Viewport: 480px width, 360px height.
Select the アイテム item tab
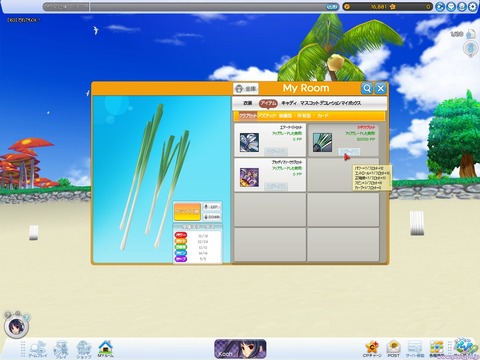[268, 103]
